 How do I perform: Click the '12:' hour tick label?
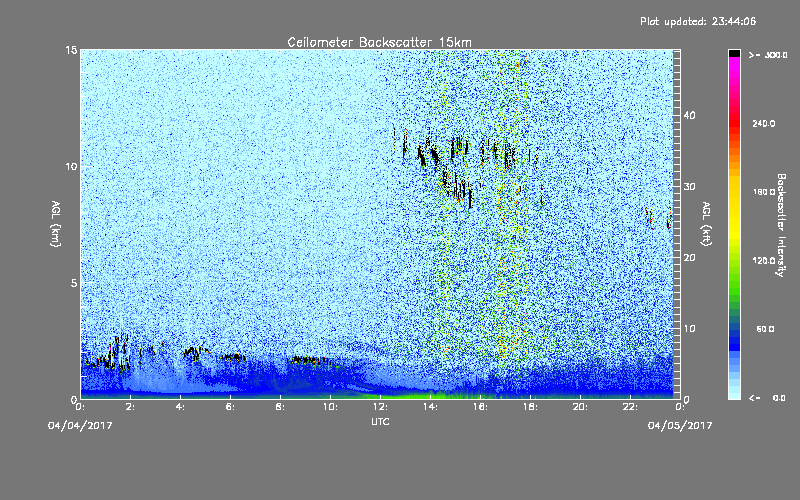point(381,407)
